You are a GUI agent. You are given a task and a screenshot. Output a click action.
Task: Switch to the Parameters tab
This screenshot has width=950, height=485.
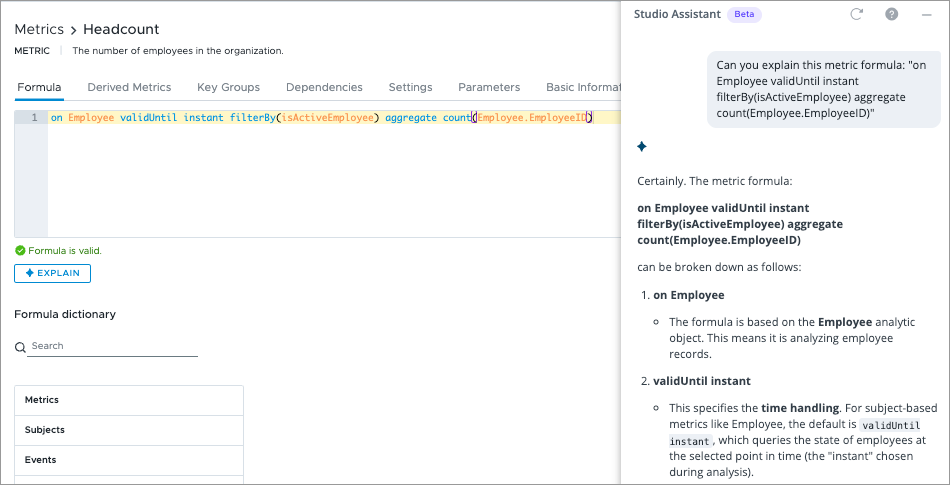pos(489,88)
